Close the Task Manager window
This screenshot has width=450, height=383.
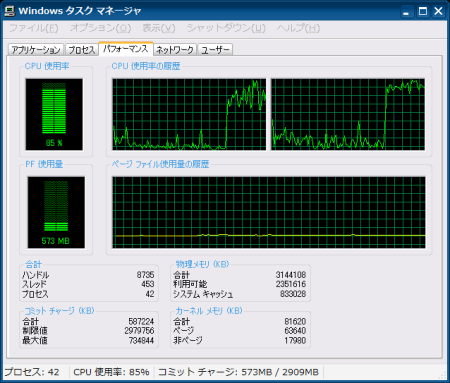tap(438, 11)
